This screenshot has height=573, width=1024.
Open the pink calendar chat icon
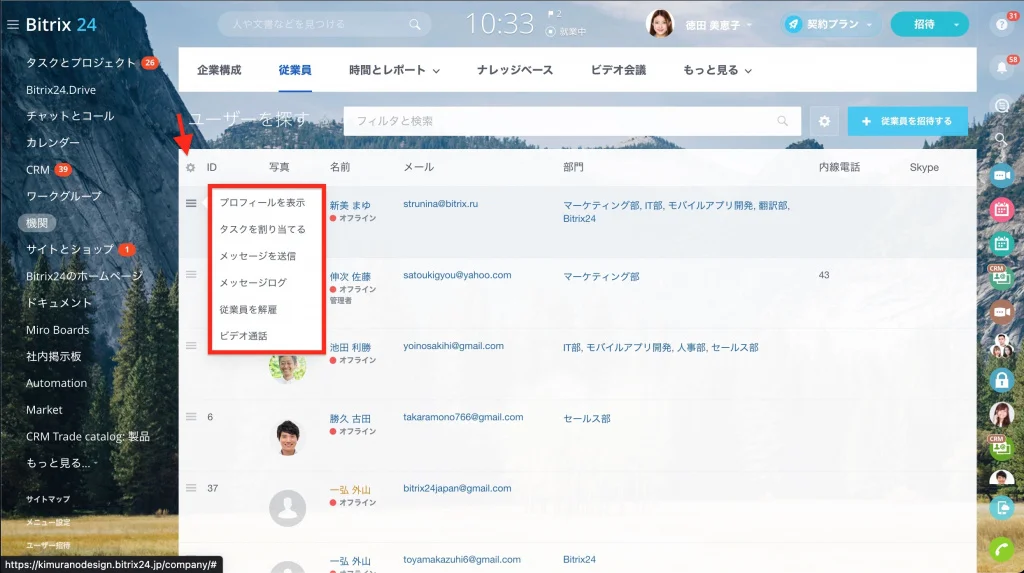(x=1002, y=209)
